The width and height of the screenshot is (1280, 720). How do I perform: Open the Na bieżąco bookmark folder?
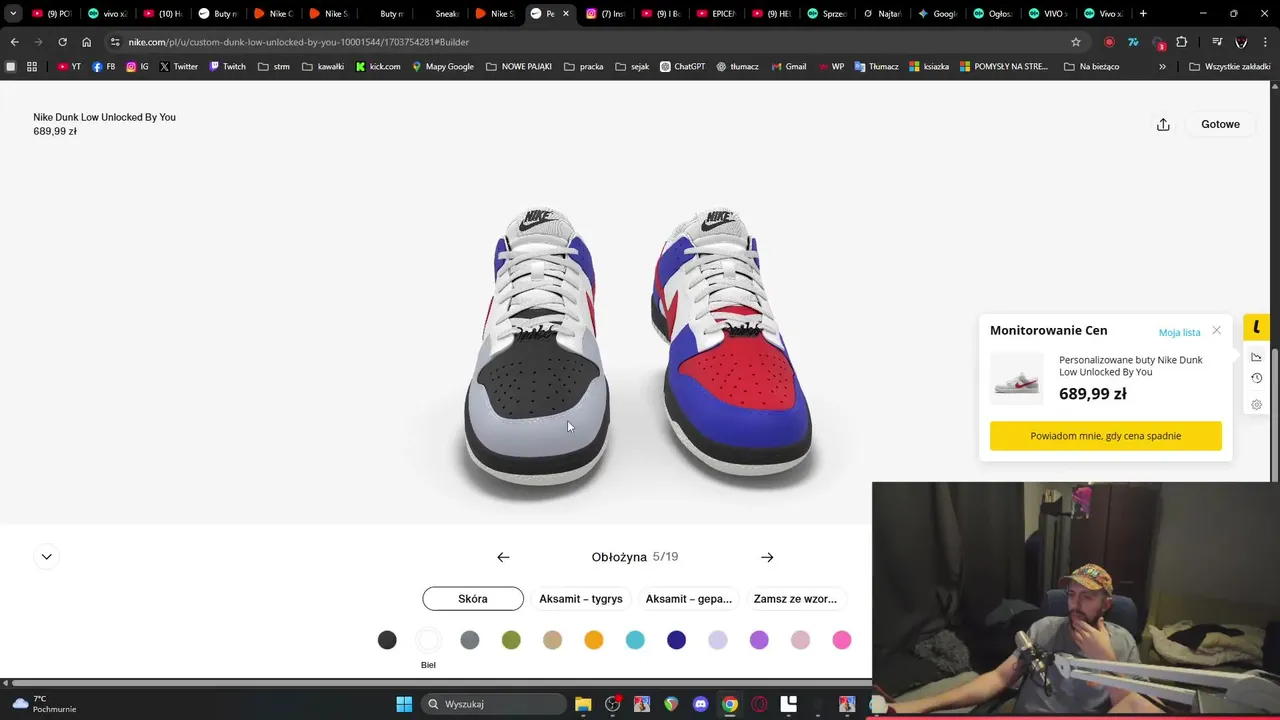pos(1092,67)
